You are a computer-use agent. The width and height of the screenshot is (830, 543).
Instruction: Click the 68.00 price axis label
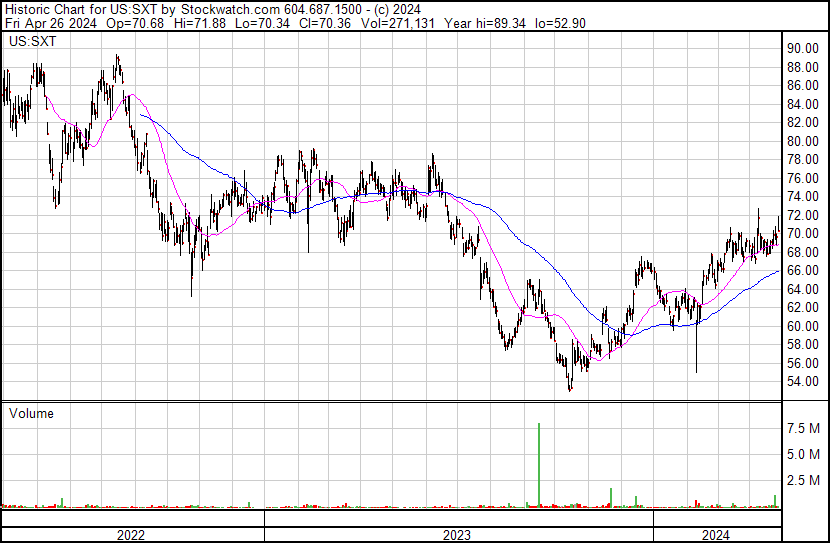point(802,252)
